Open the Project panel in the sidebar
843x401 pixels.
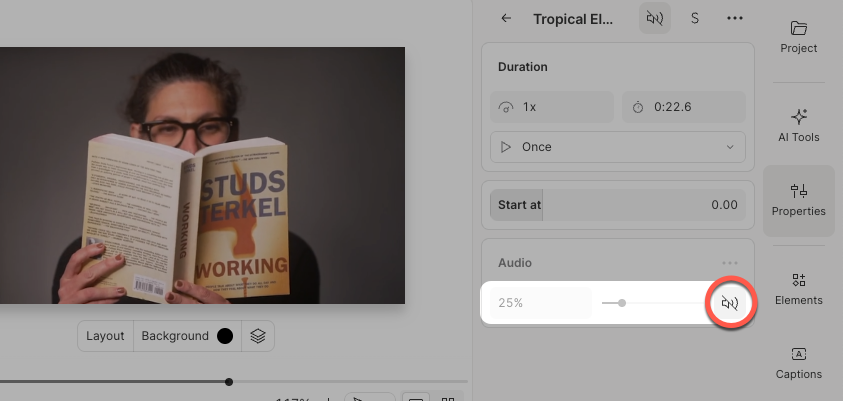798,36
